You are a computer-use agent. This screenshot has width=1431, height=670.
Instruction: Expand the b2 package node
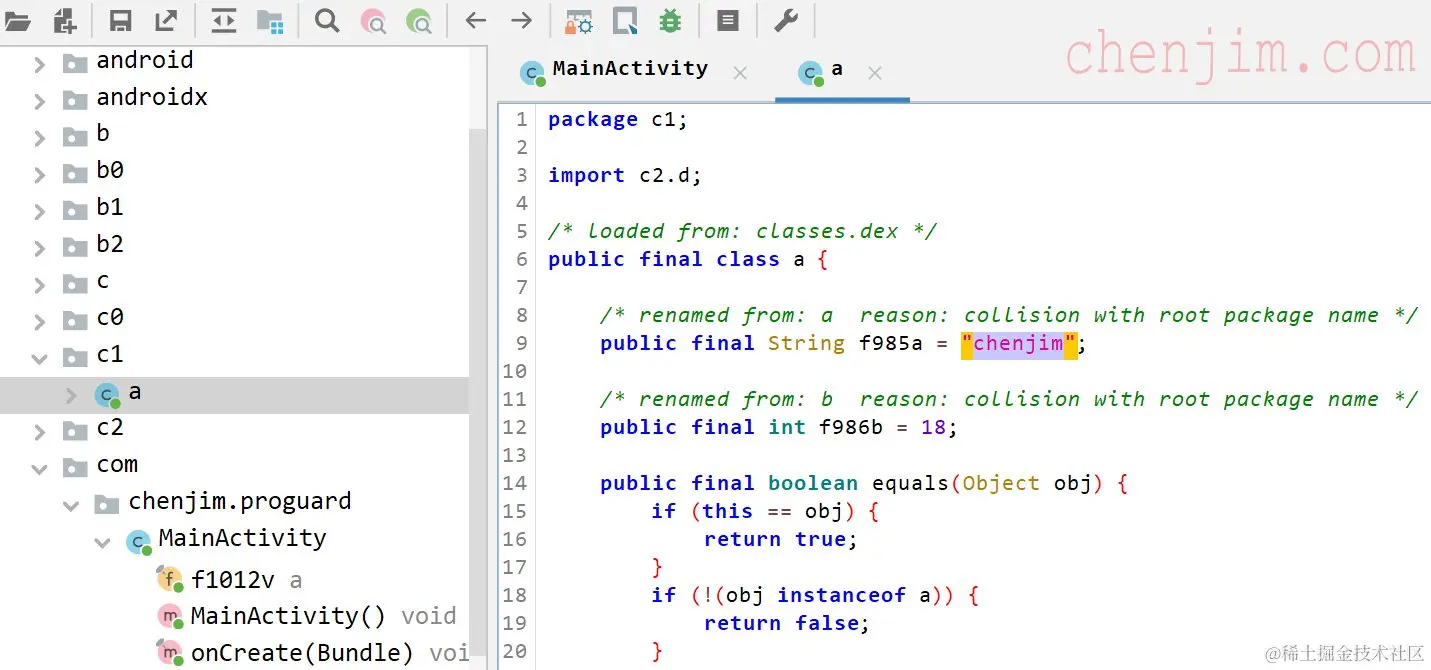click(40, 248)
